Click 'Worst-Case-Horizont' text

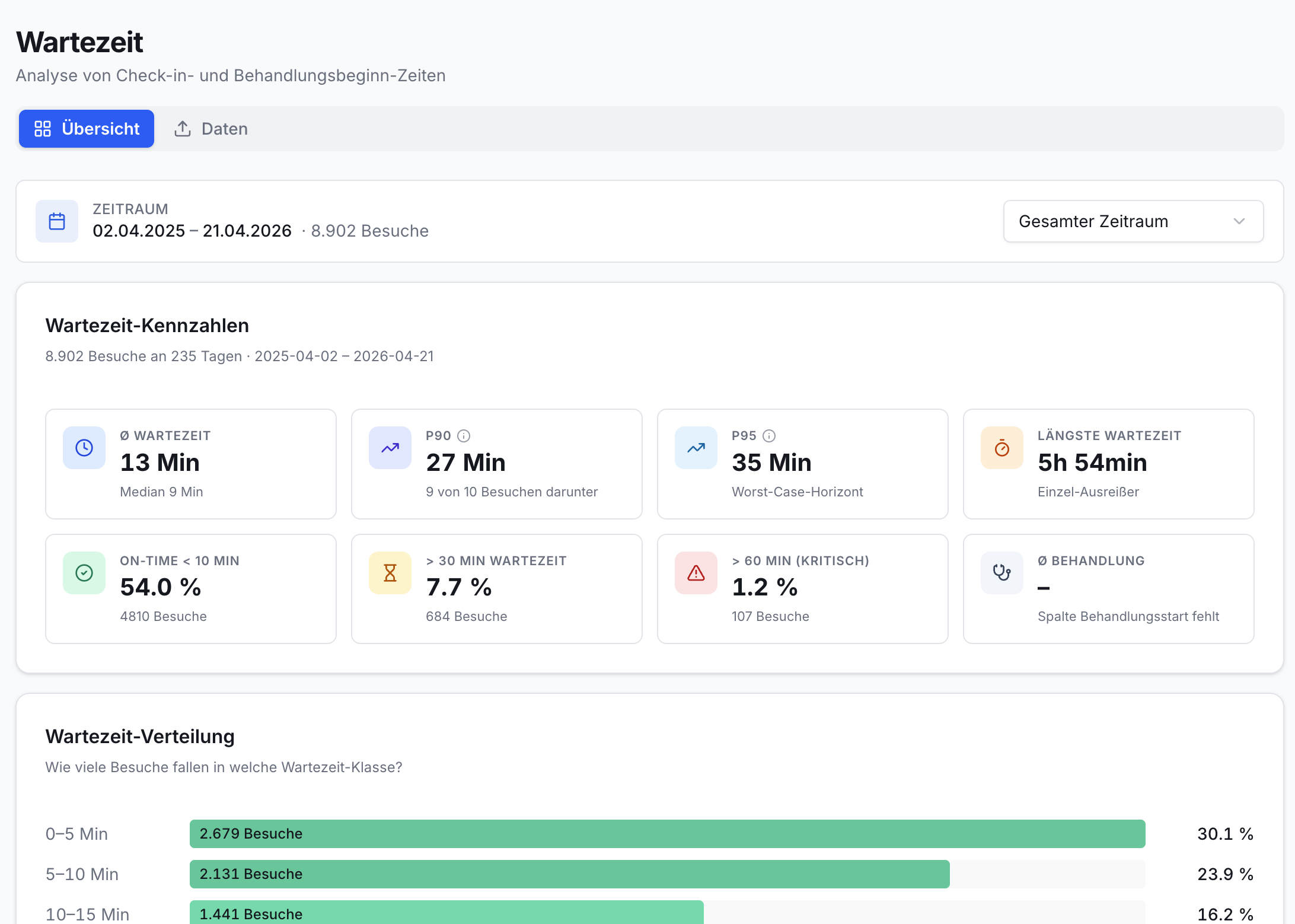tap(798, 492)
